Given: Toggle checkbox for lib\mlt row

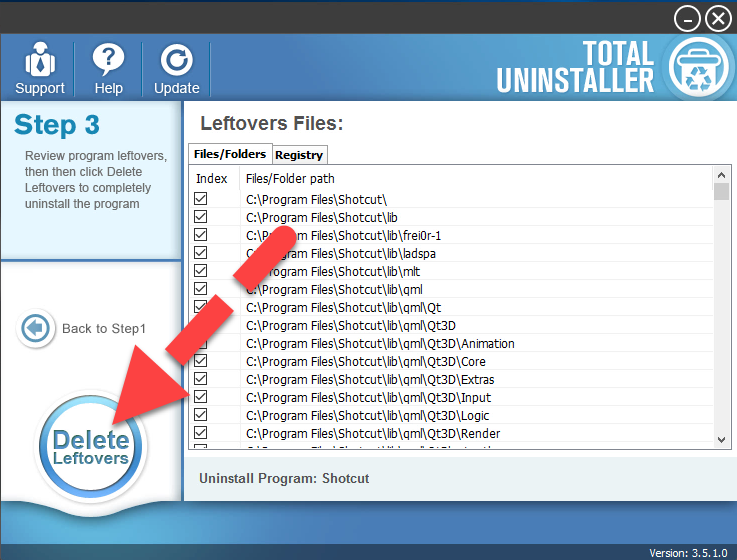Looking at the screenshot, I should (x=201, y=271).
